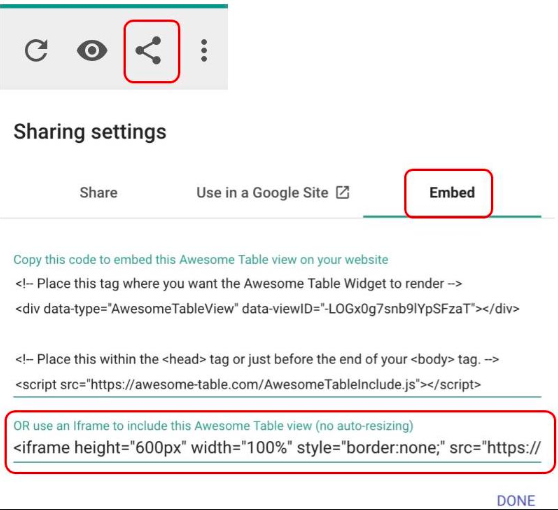Select the Embed tab
The width and height of the screenshot is (558, 510).
coord(452,193)
